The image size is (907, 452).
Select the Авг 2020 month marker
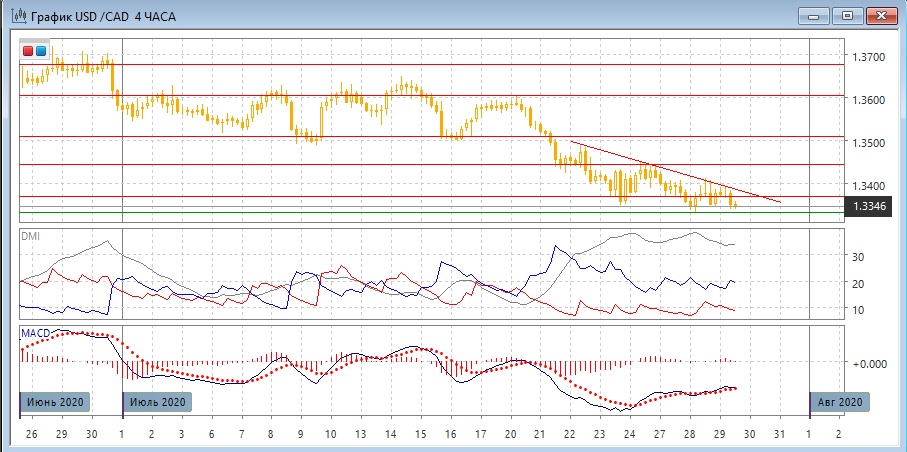pyautogui.click(x=840, y=402)
